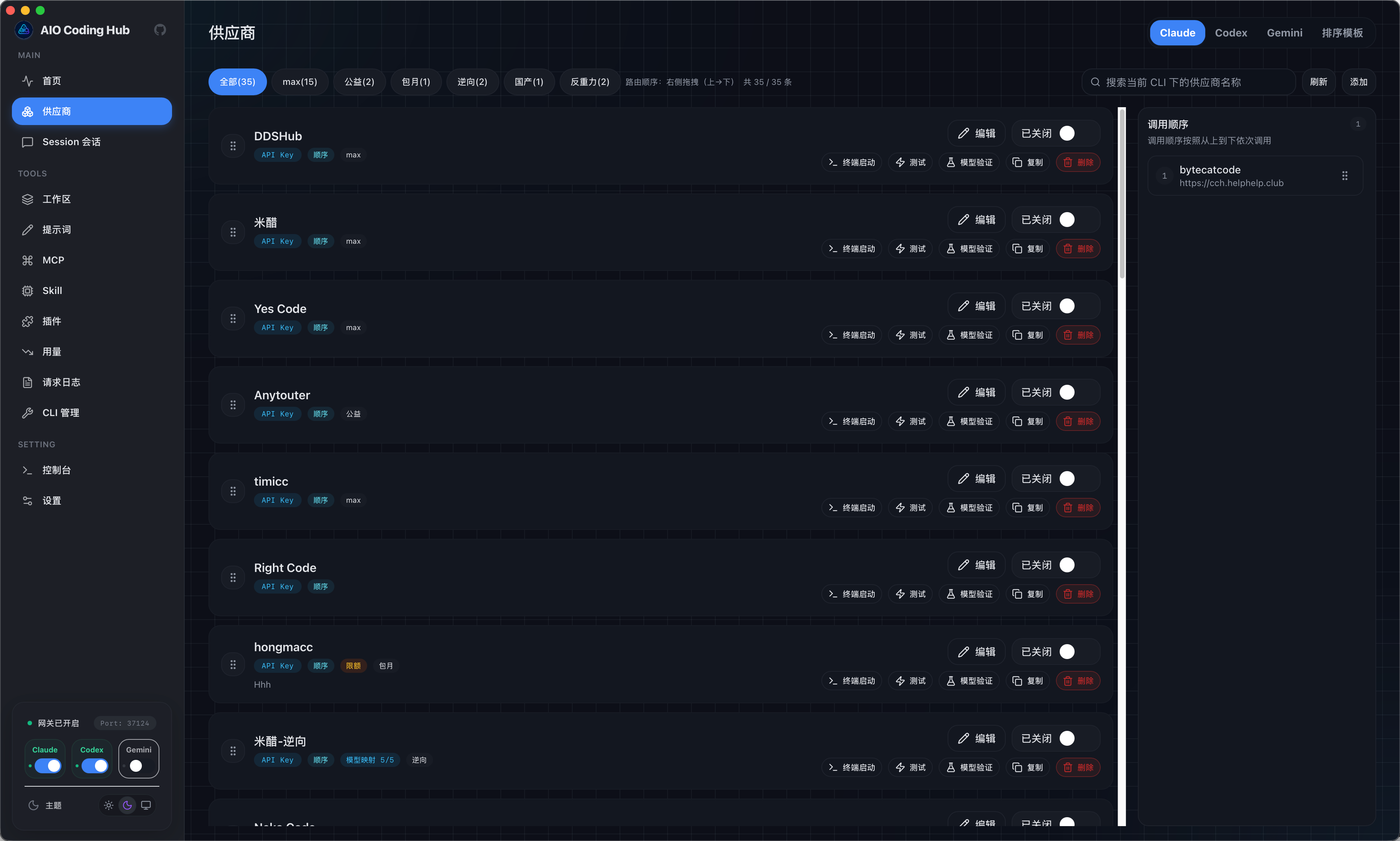Viewport: 1400px width, 841px height.
Task: Open 提示词 in the sidebar
Action: (x=92, y=230)
